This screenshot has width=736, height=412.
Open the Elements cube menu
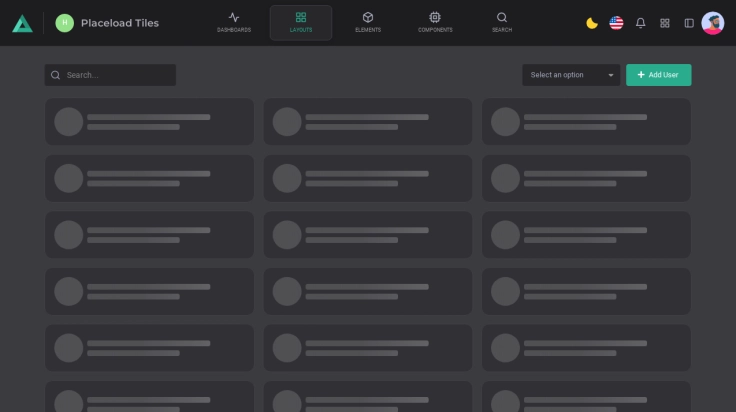point(367,22)
